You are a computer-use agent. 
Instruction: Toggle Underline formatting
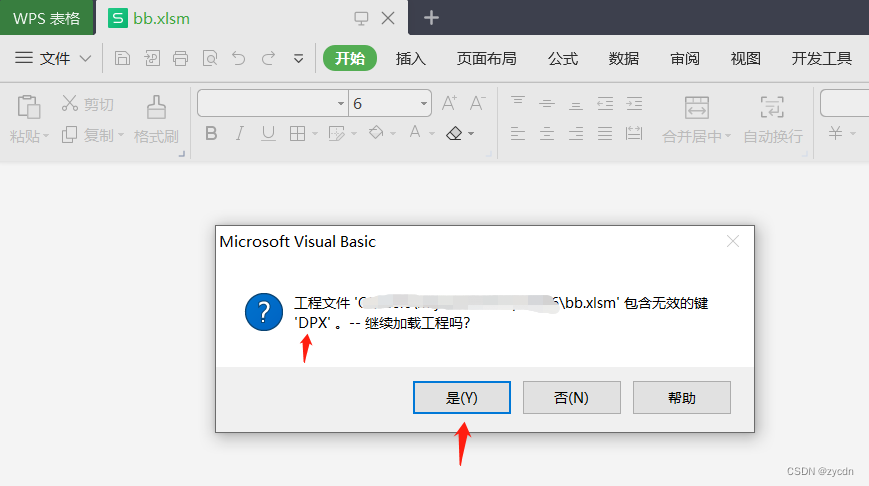268,134
